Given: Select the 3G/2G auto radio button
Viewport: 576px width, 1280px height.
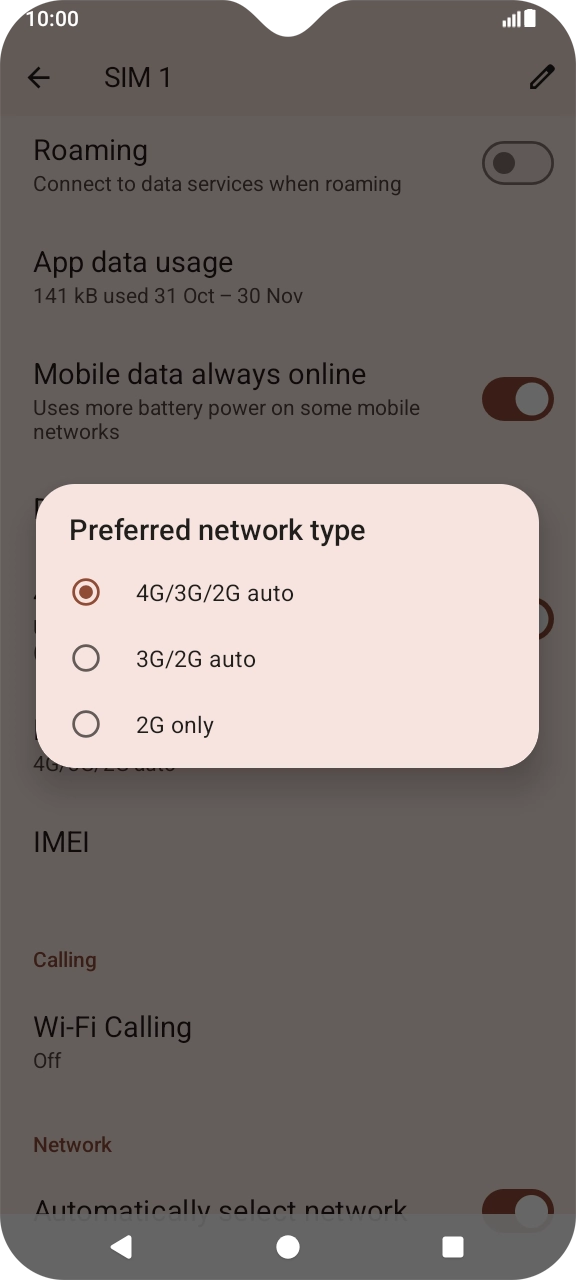Looking at the screenshot, I should pyautogui.click(x=86, y=658).
